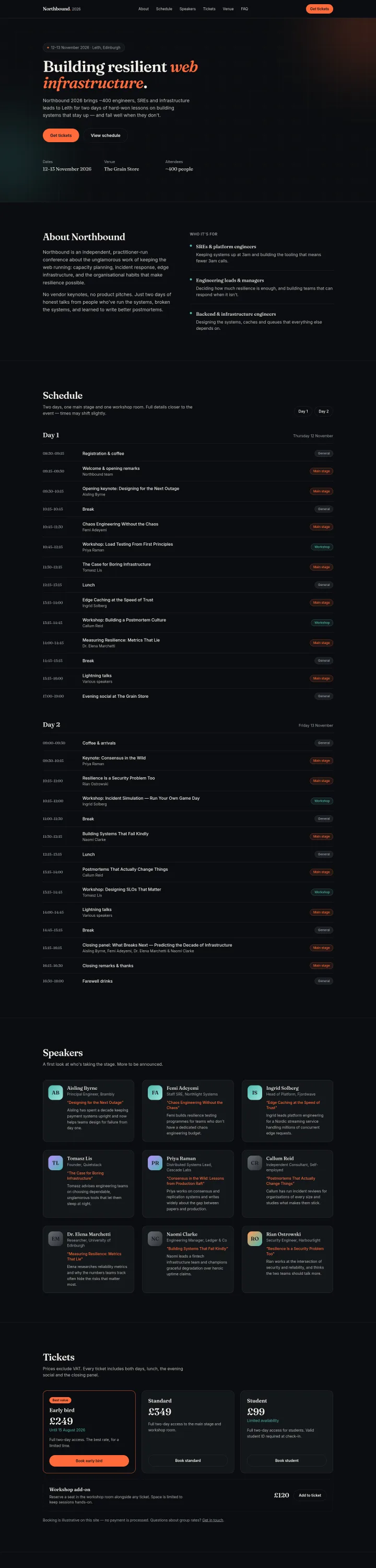Select Book early bird button
This screenshot has width=376, height=1568.
(x=89, y=1461)
